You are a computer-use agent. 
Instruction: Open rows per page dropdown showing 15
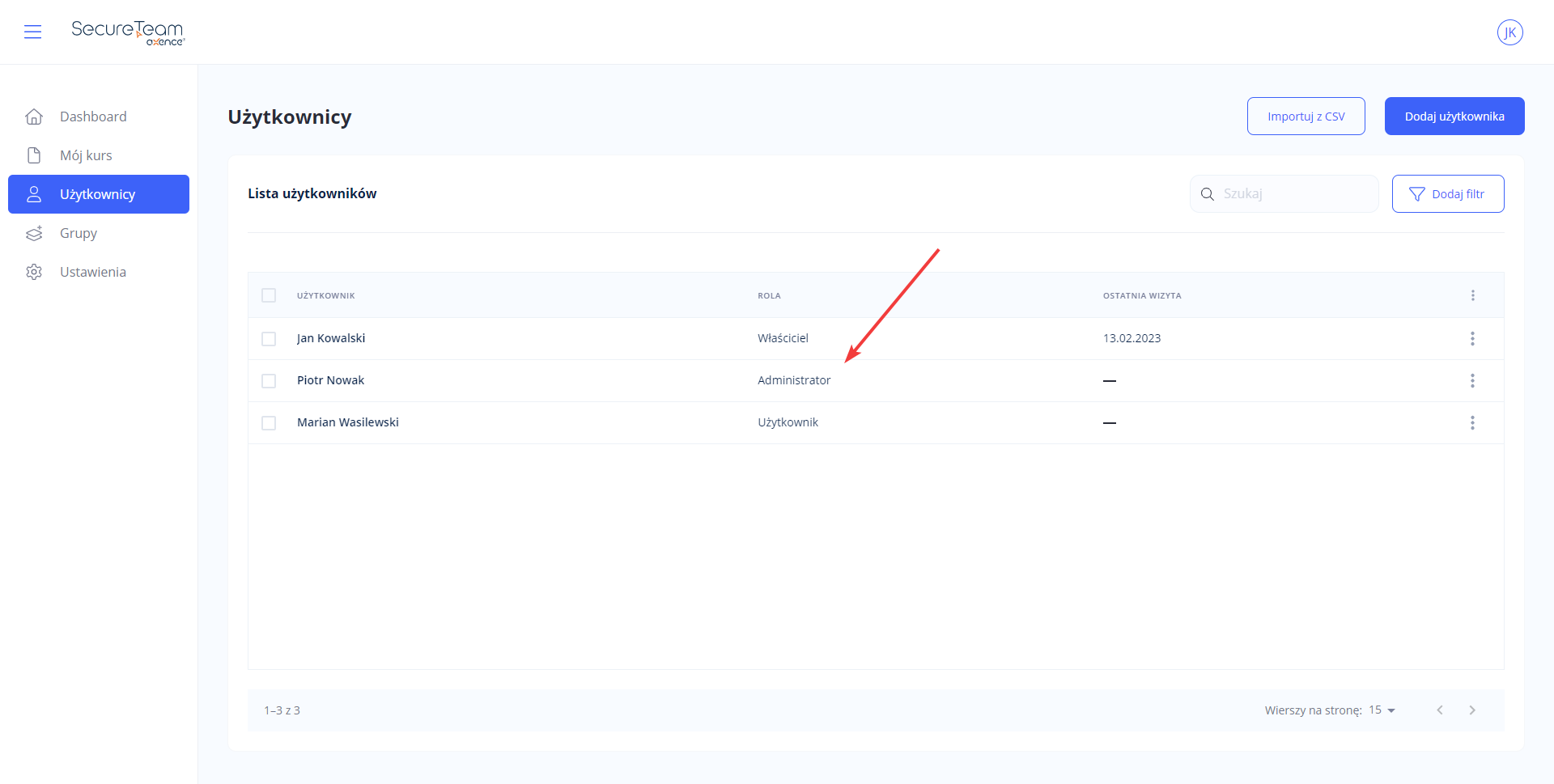[x=1382, y=710]
